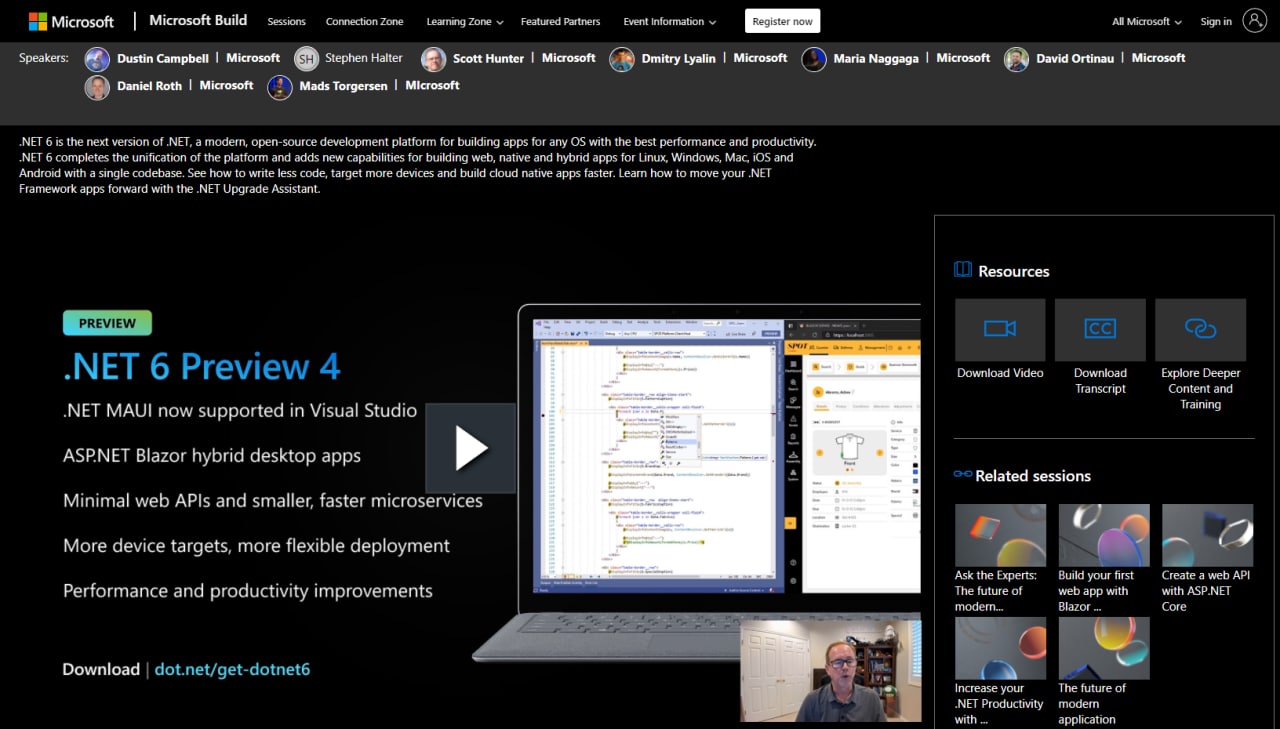Click Scott Hunter's avatar
This screenshot has width=1280, height=729.
click(434, 59)
